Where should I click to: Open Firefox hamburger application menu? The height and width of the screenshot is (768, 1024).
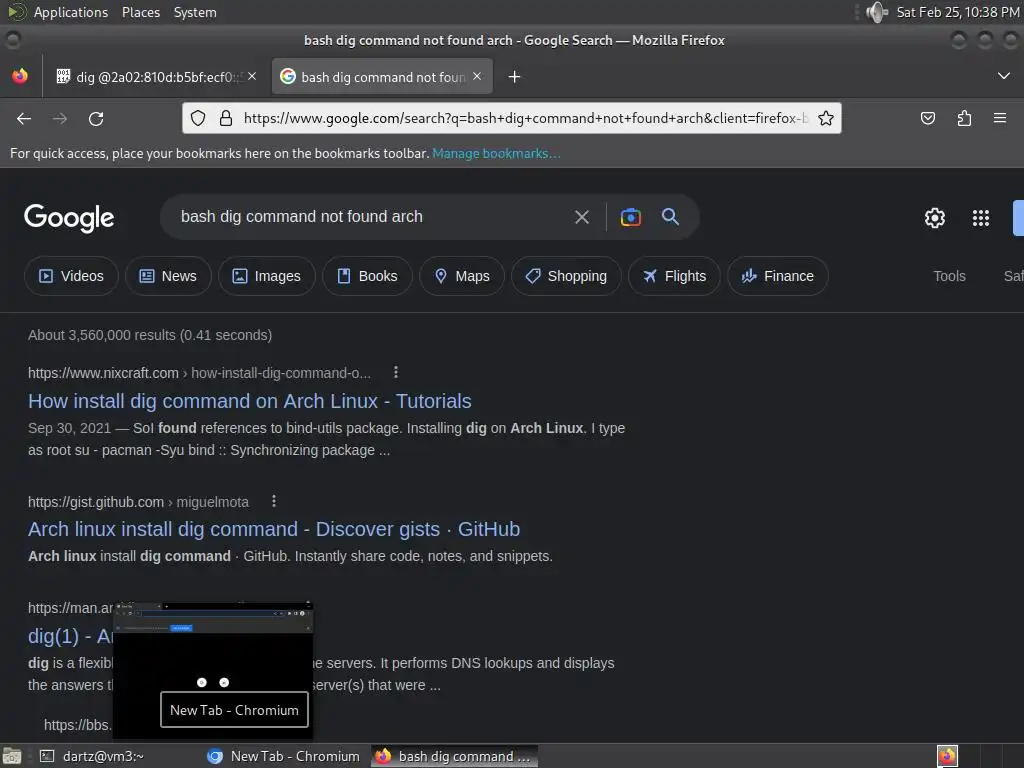coord(1000,118)
